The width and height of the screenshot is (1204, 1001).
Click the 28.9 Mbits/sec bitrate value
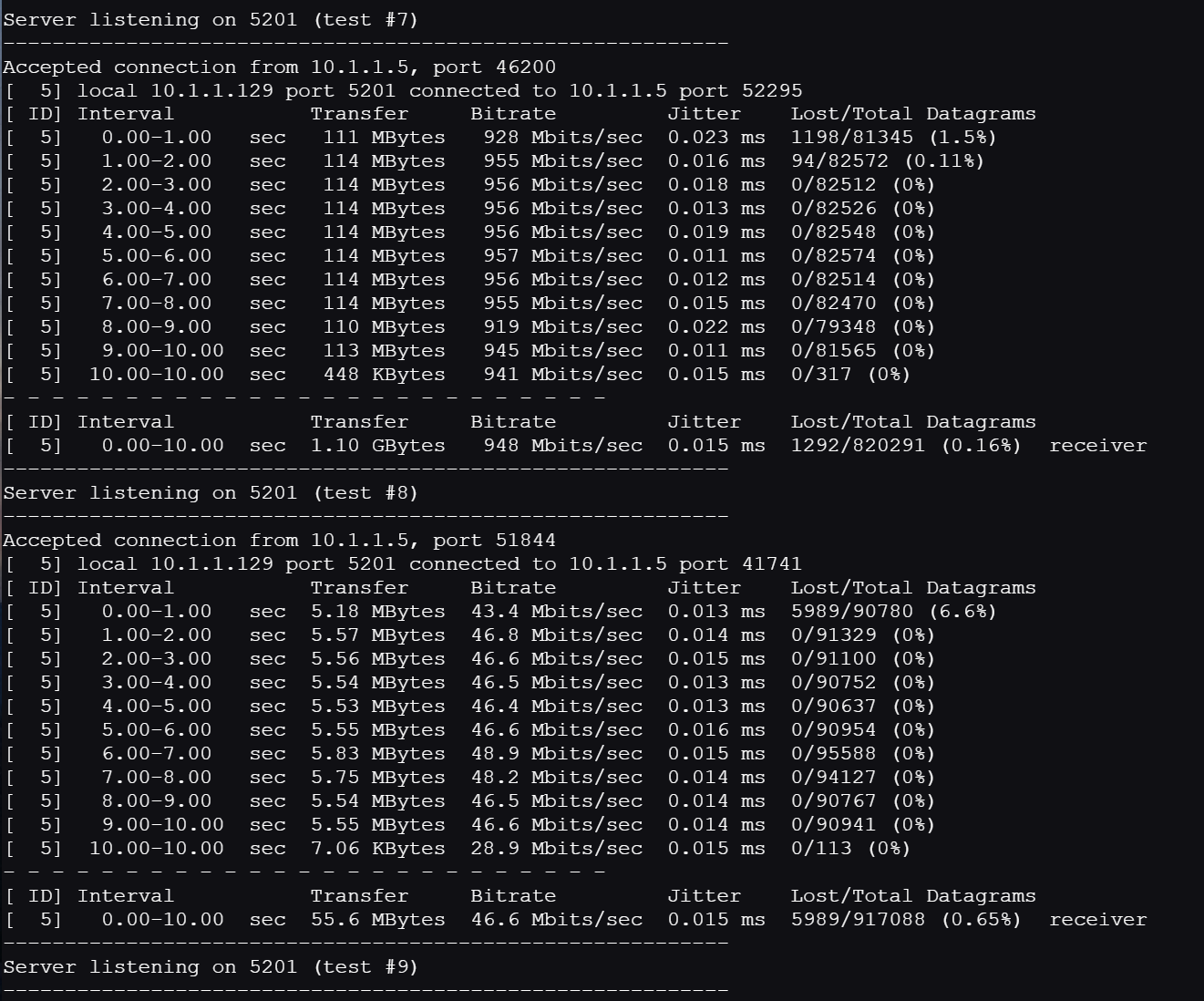tap(557, 849)
